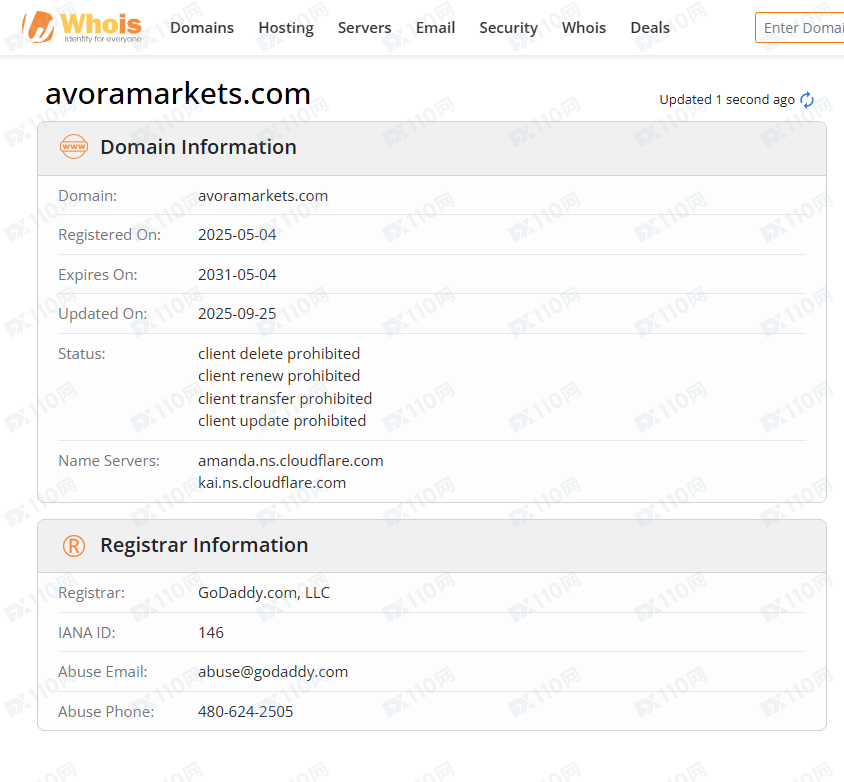Open the Domains menu

pyautogui.click(x=202, y=28)
